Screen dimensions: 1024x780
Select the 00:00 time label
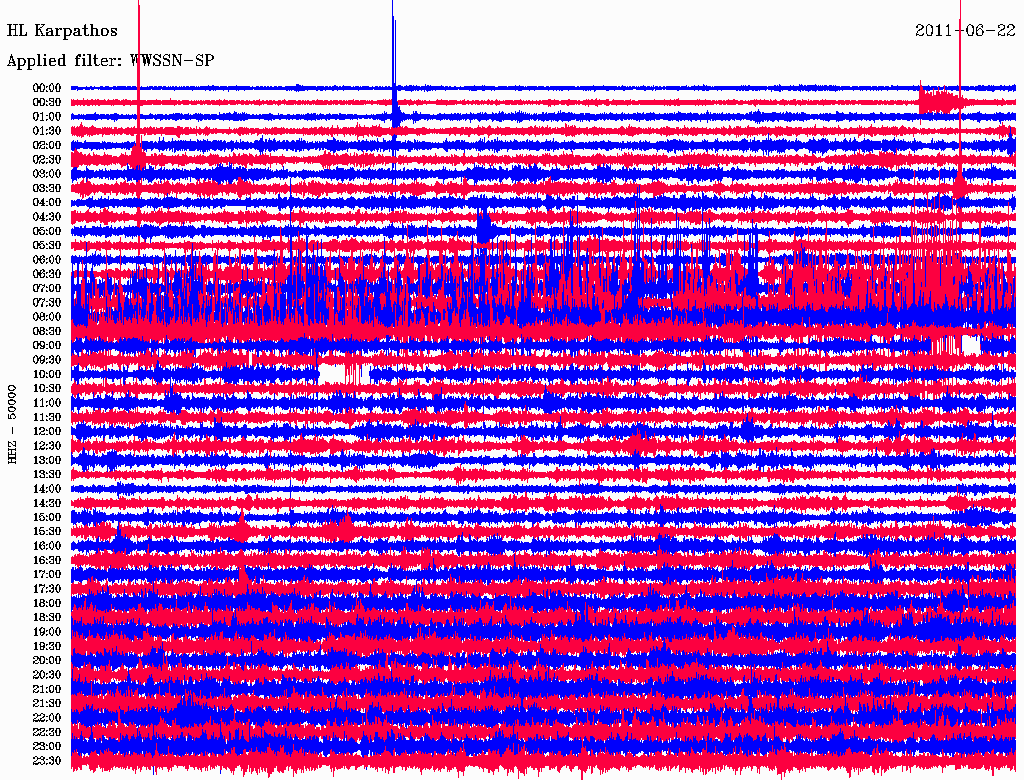[47, 88]
